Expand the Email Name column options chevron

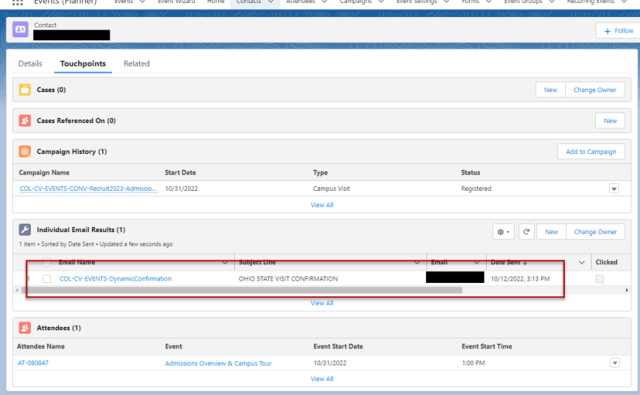[x=224, y=262]
